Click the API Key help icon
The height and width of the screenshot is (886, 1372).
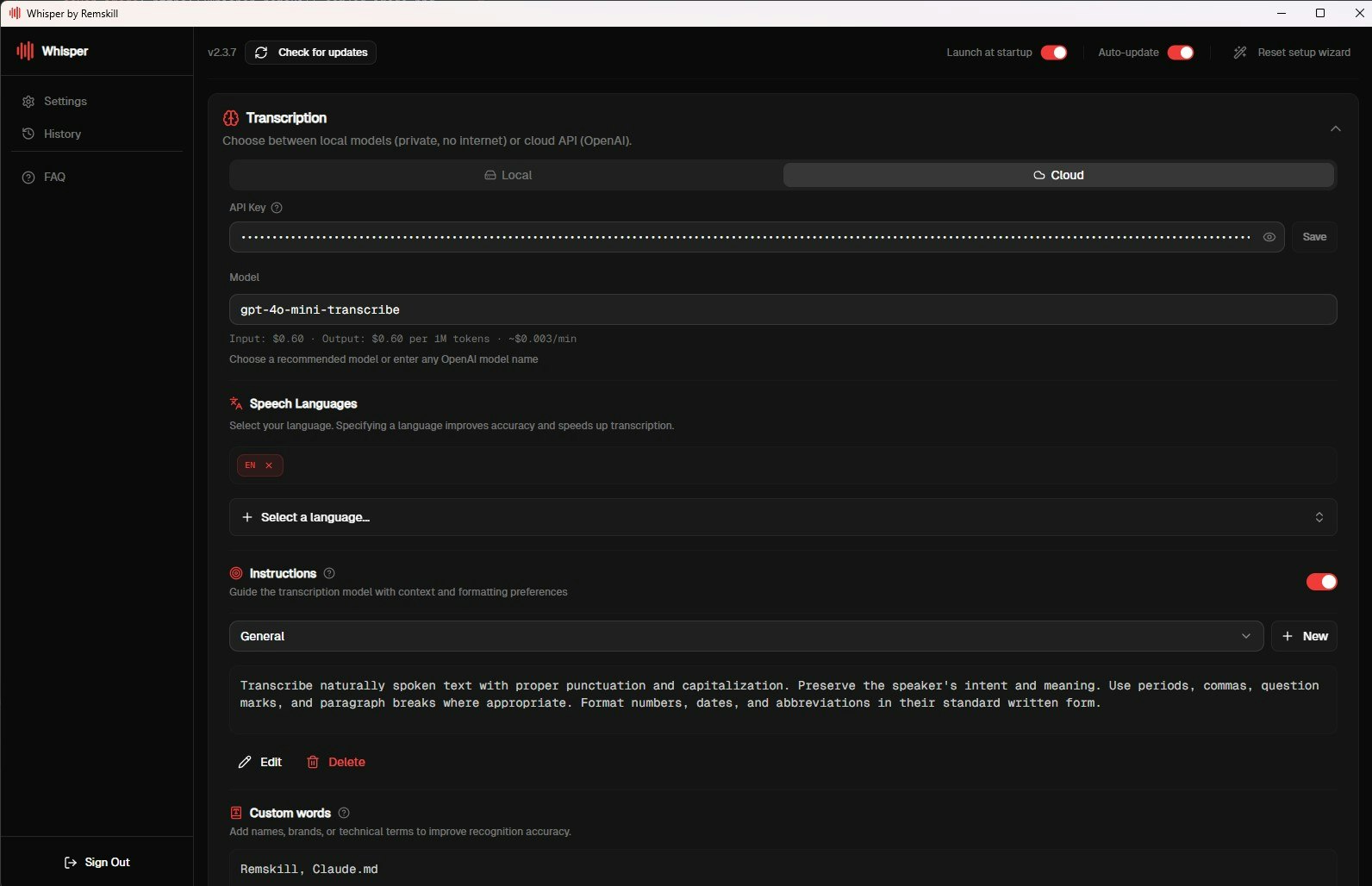277,208
